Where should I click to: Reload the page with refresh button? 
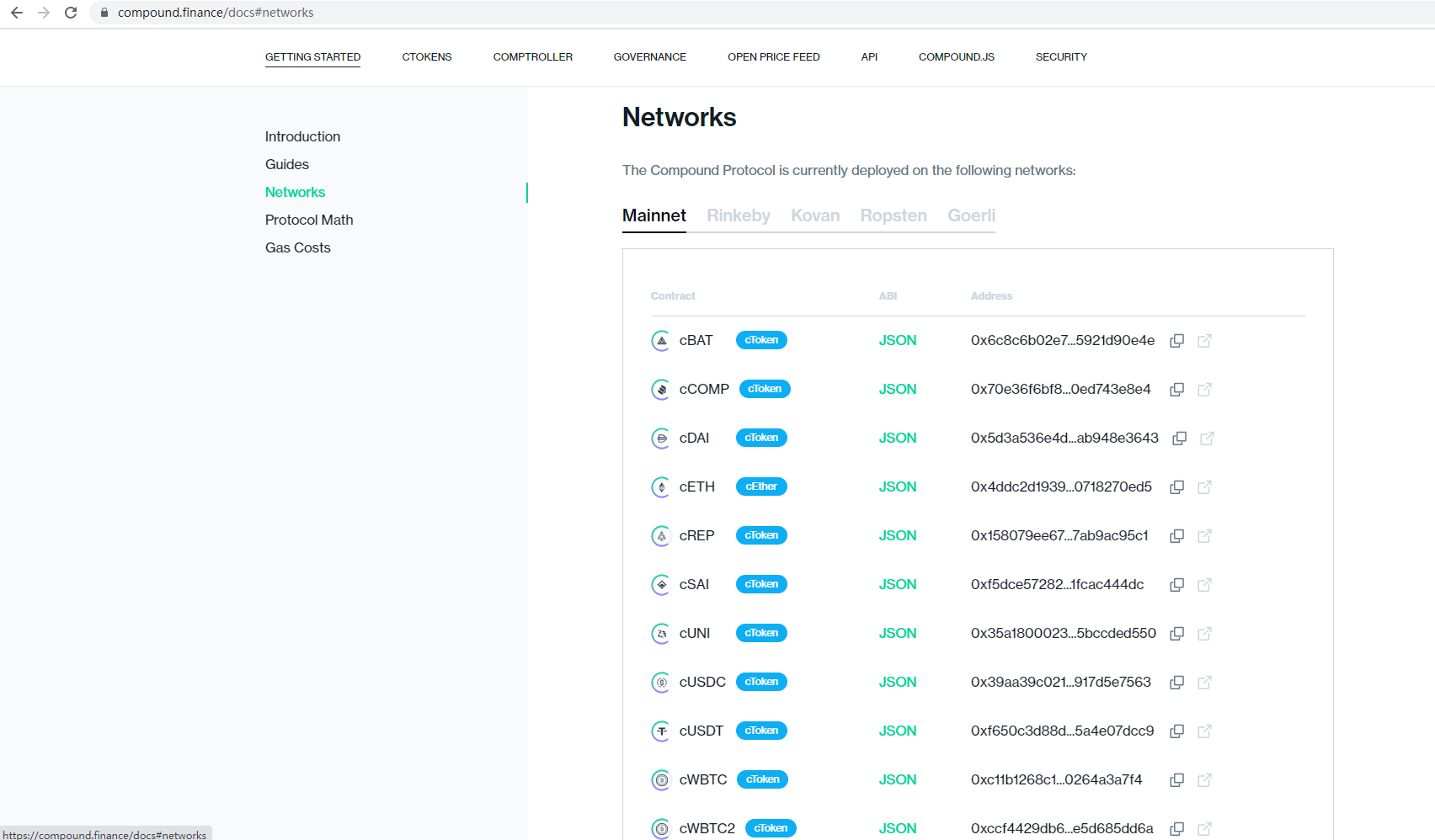tap(71, 13)
